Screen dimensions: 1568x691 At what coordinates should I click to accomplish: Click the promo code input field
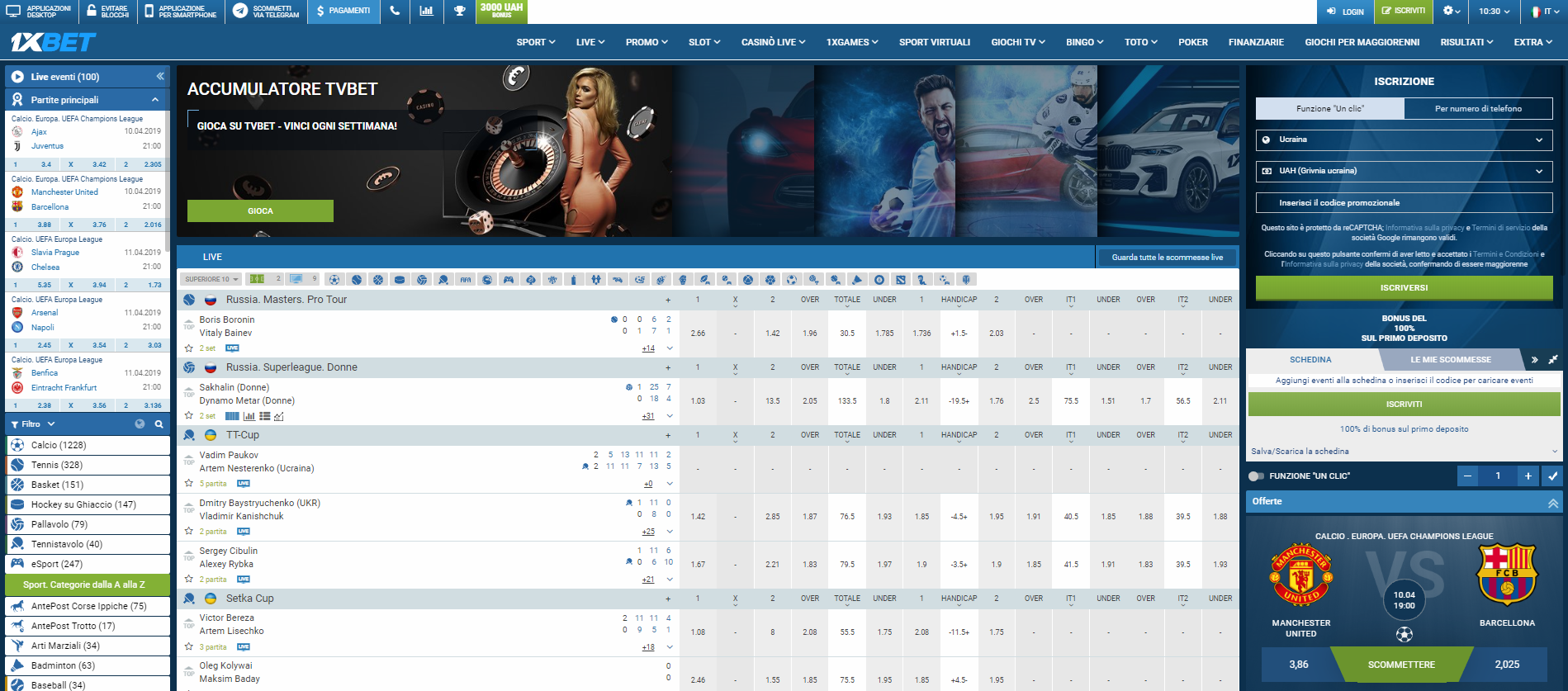(x=1404, y=203)
